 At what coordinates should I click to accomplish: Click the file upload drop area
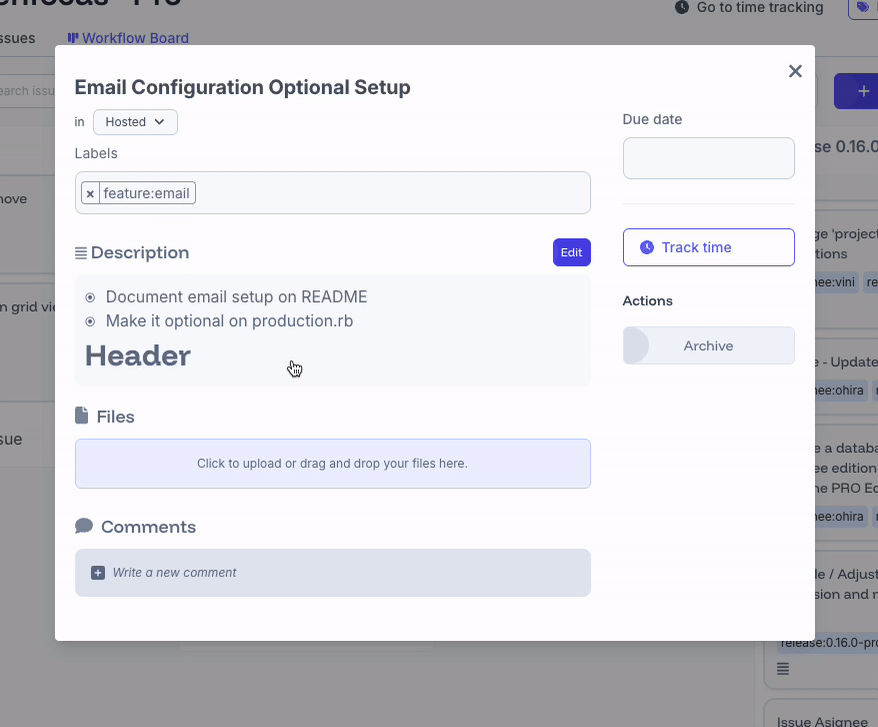click(x=332, y=464)
